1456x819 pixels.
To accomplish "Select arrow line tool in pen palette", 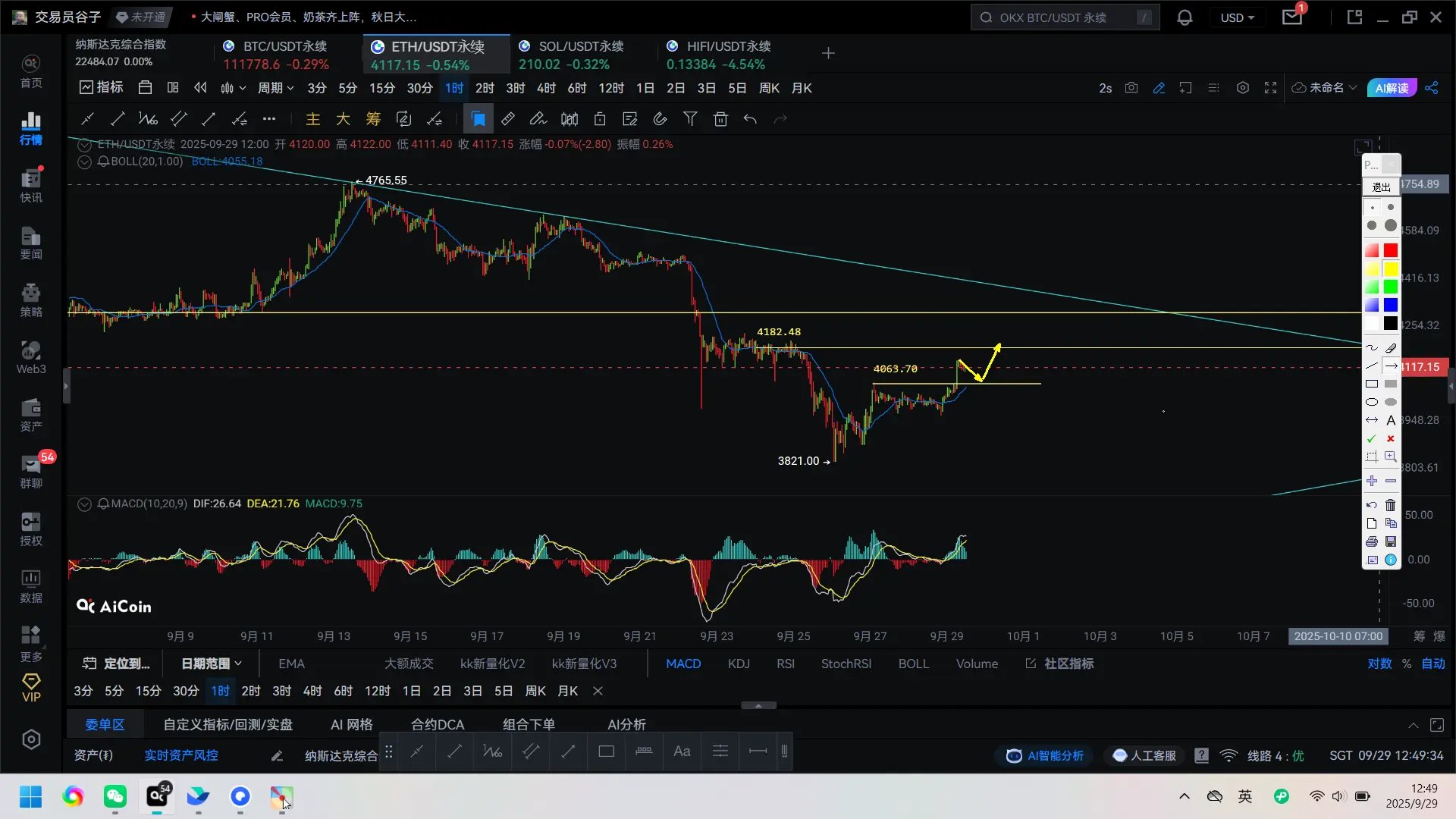I will 1390,366.
